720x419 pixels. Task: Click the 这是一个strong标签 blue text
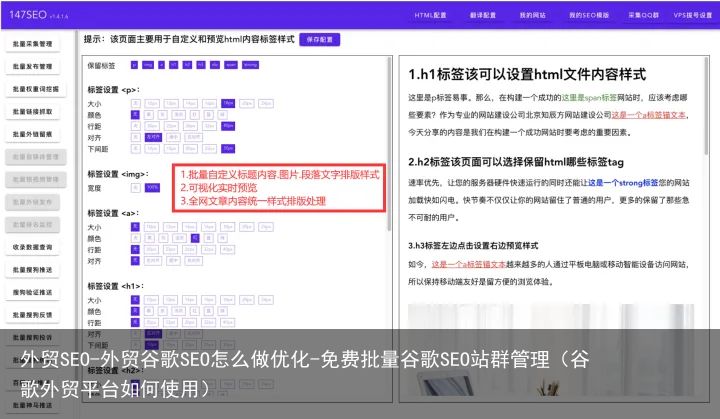coord(623,183)
